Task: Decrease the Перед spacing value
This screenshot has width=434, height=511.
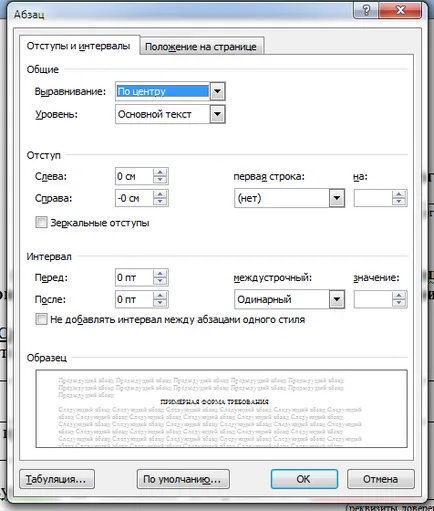Action: [160, 281]
